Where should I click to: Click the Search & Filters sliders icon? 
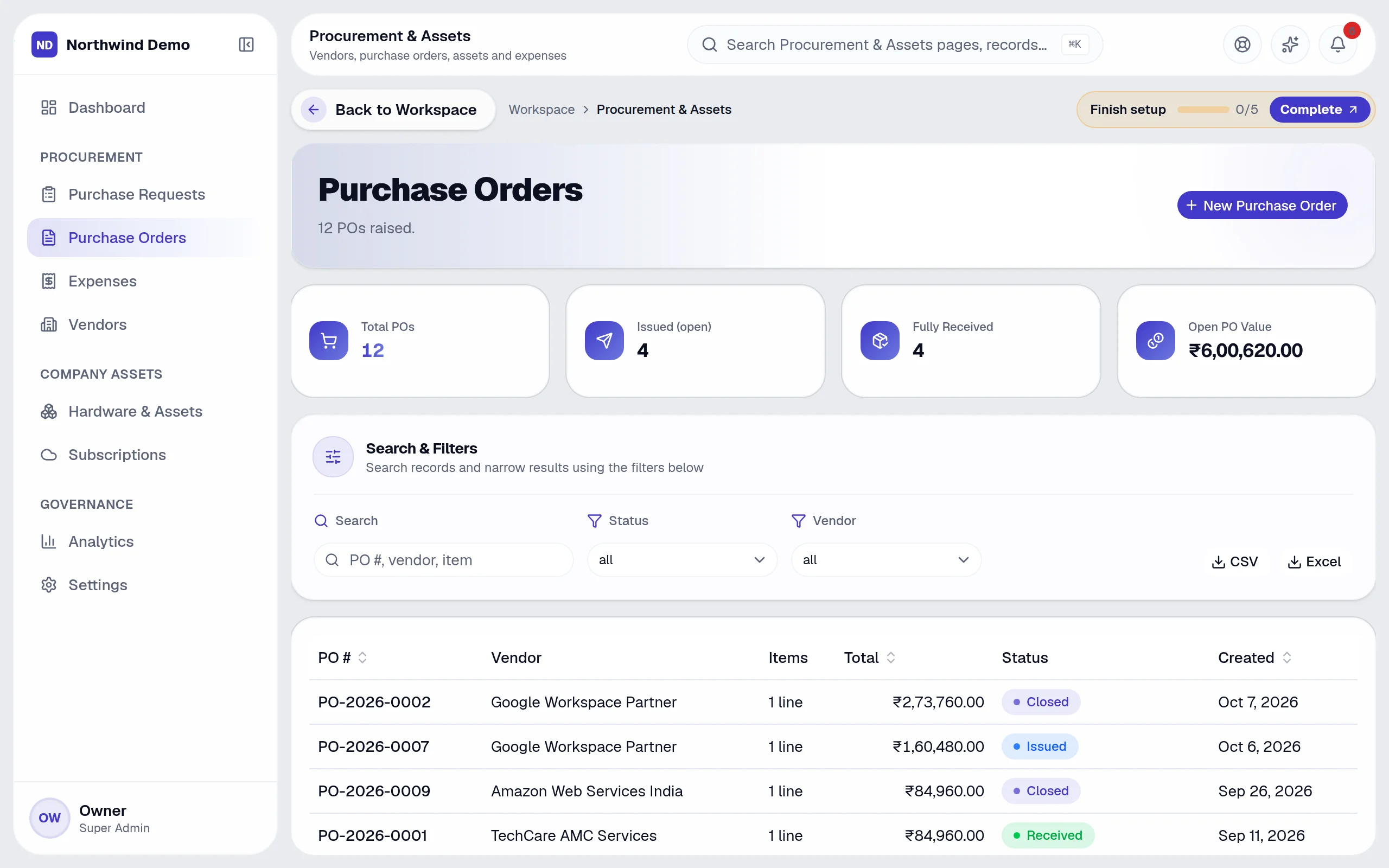point(333,457)
